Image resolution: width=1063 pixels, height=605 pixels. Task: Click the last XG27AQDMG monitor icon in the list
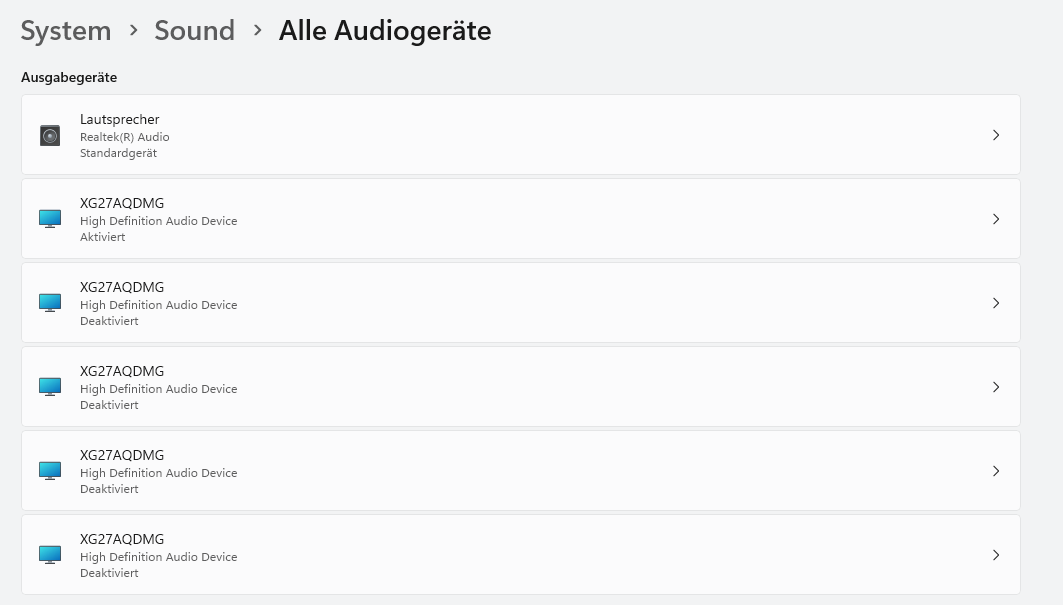[x=50, y=555]
